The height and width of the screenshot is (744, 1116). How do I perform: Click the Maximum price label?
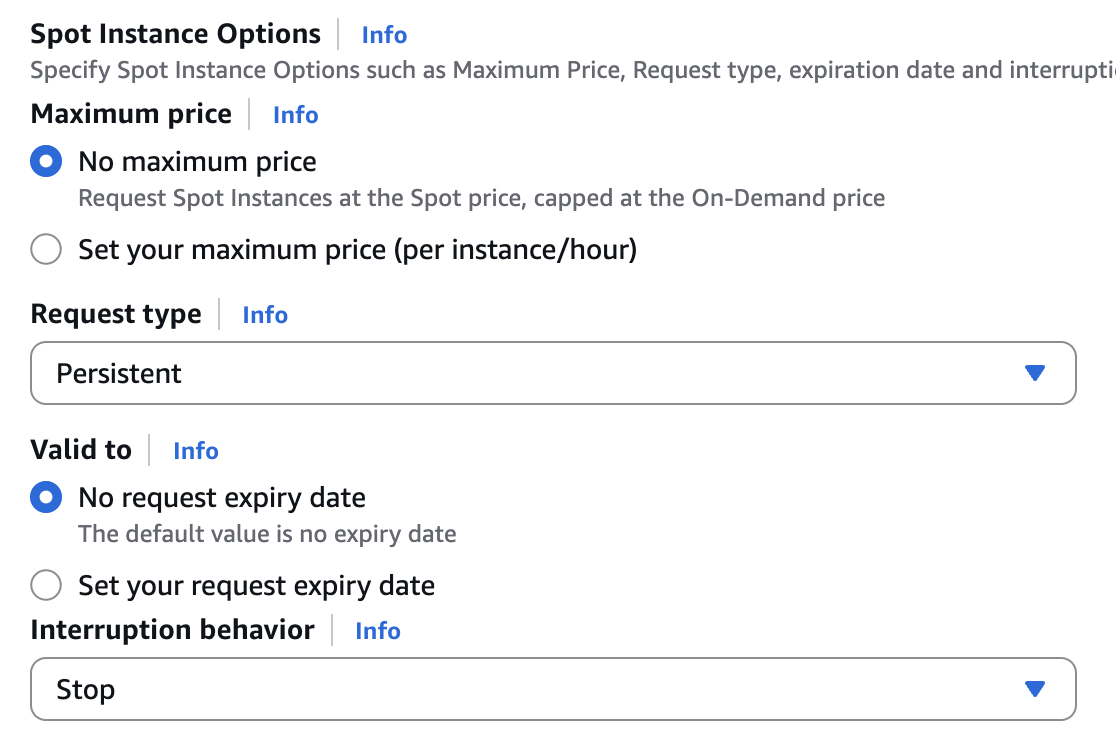131,114
